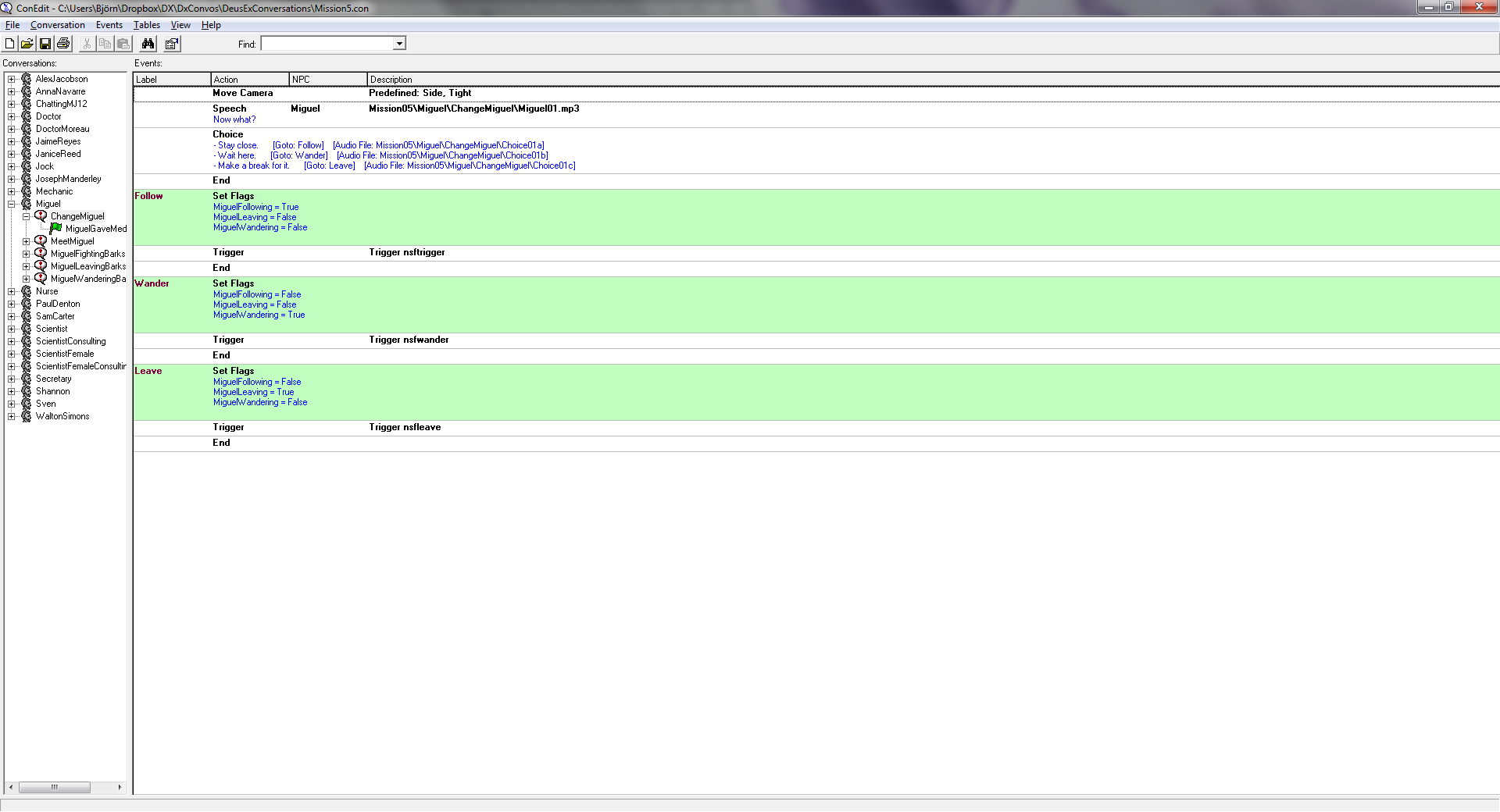Click inside the Find text field

point(327,44)
